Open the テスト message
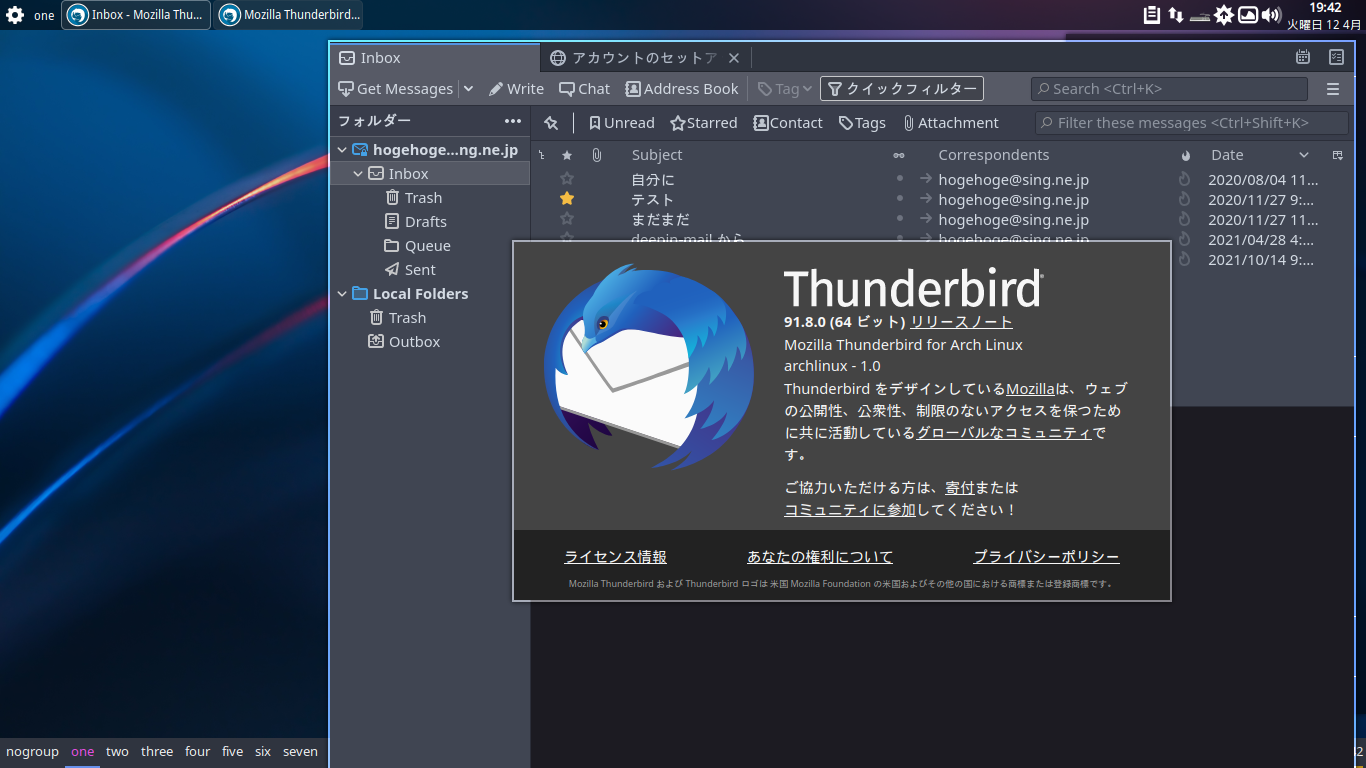 point(653,200)
